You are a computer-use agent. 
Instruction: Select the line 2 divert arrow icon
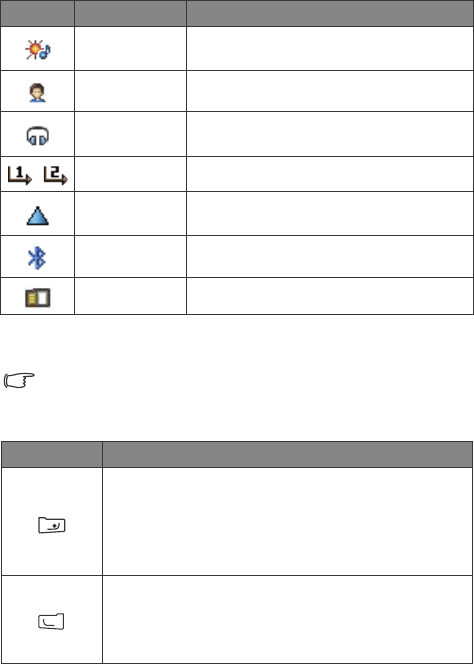[55, 175]
